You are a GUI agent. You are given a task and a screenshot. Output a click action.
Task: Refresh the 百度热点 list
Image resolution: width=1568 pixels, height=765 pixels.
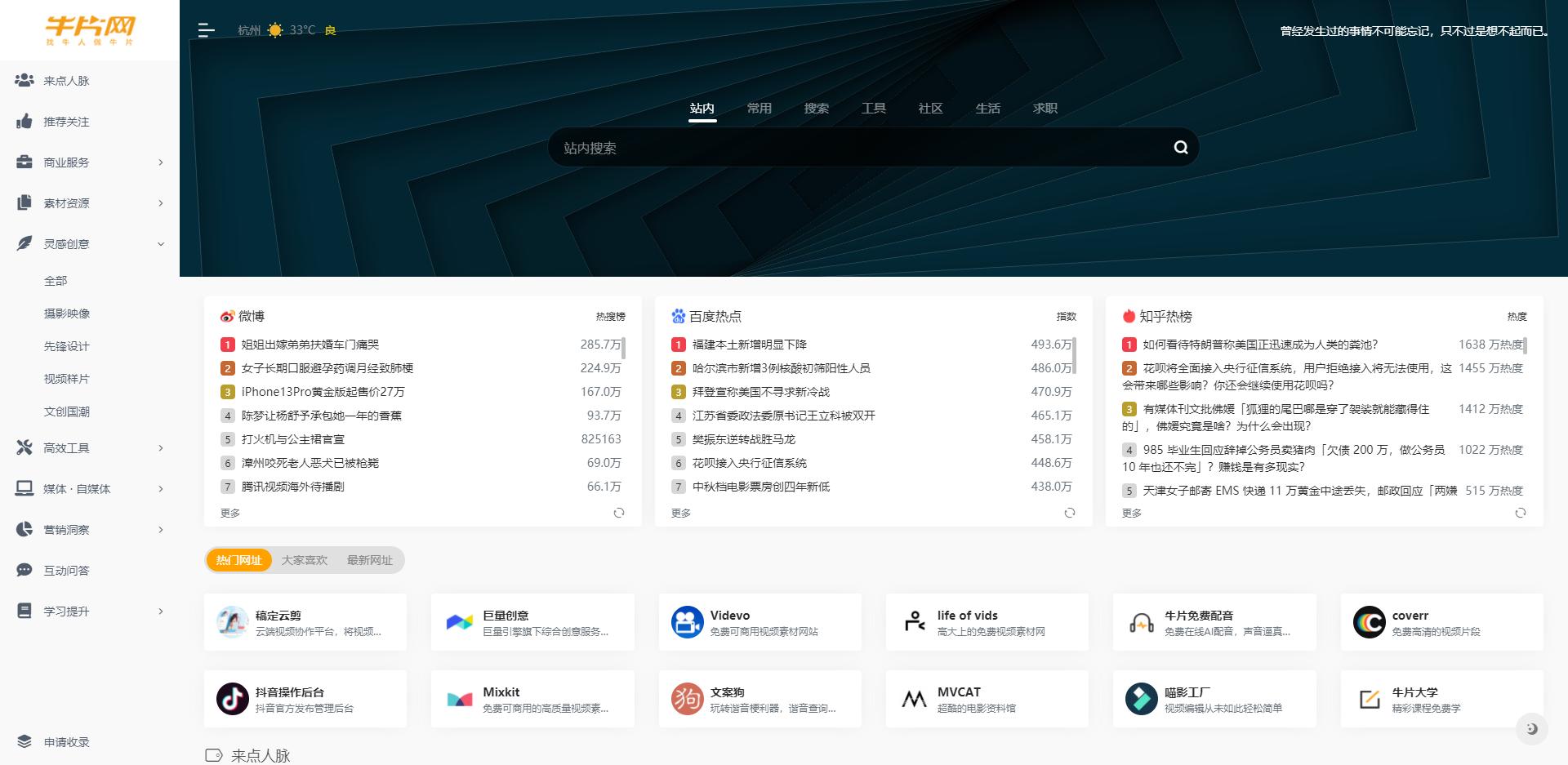(x=1070, y=513)
